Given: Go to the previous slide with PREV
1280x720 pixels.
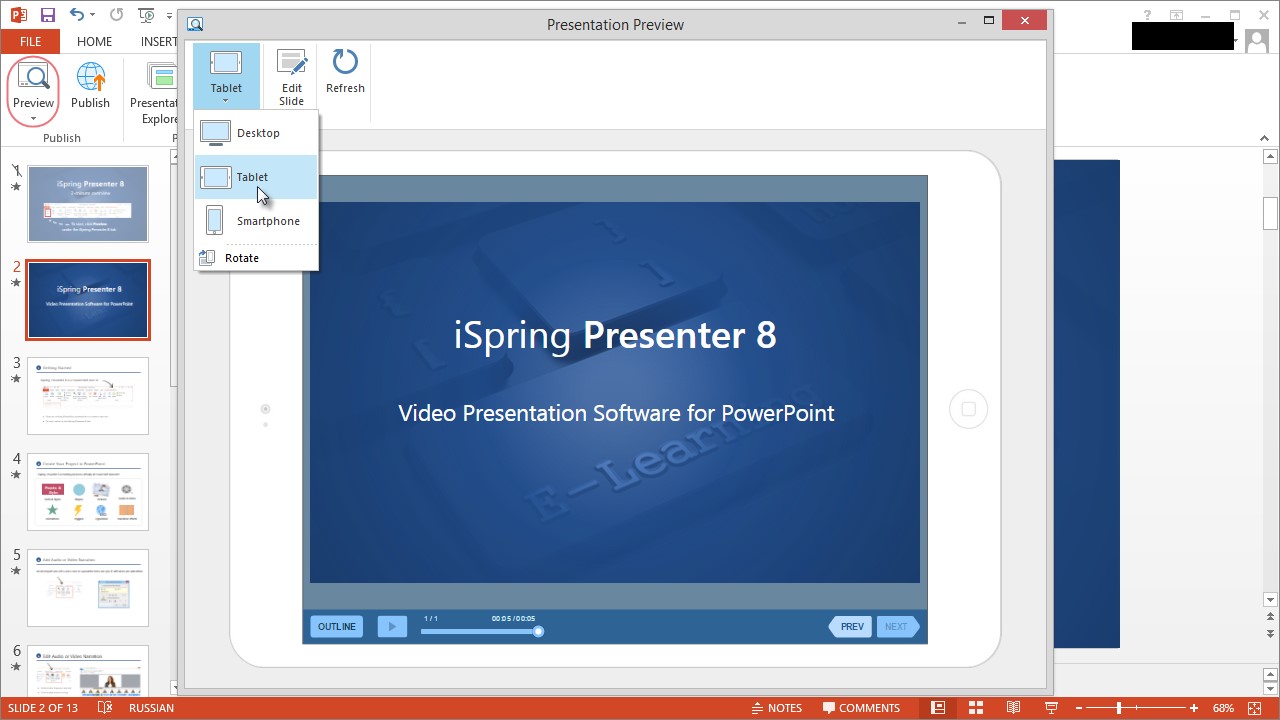Looking at the screenshot, I should (x=849, y=627).
